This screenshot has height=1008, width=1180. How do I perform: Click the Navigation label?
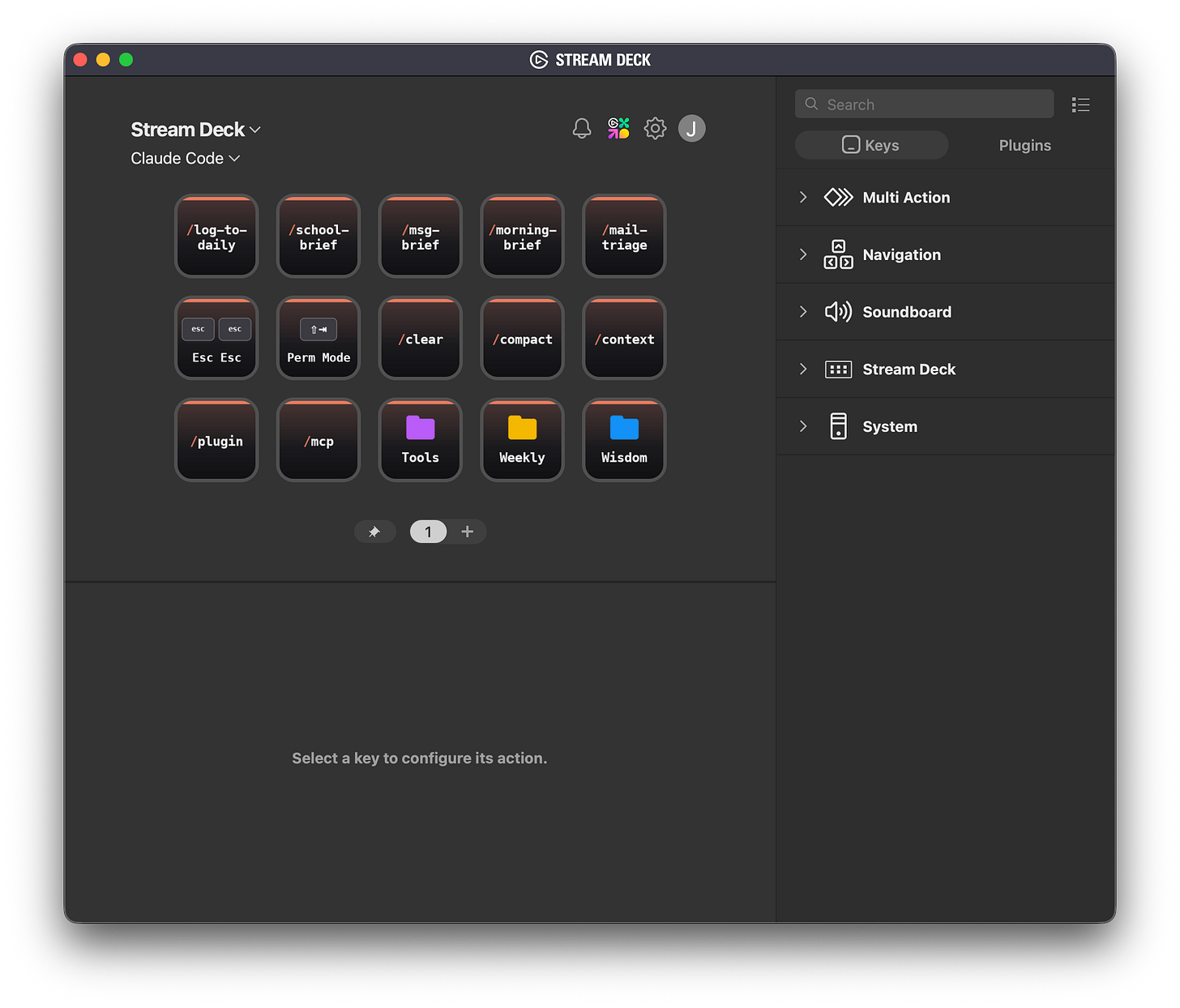pyautogui.click(x=902, y=254)
